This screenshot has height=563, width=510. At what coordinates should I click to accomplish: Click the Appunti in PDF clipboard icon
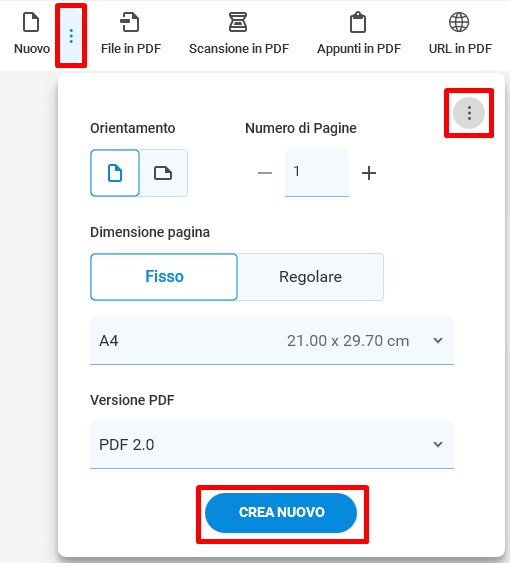click(358, 22)
